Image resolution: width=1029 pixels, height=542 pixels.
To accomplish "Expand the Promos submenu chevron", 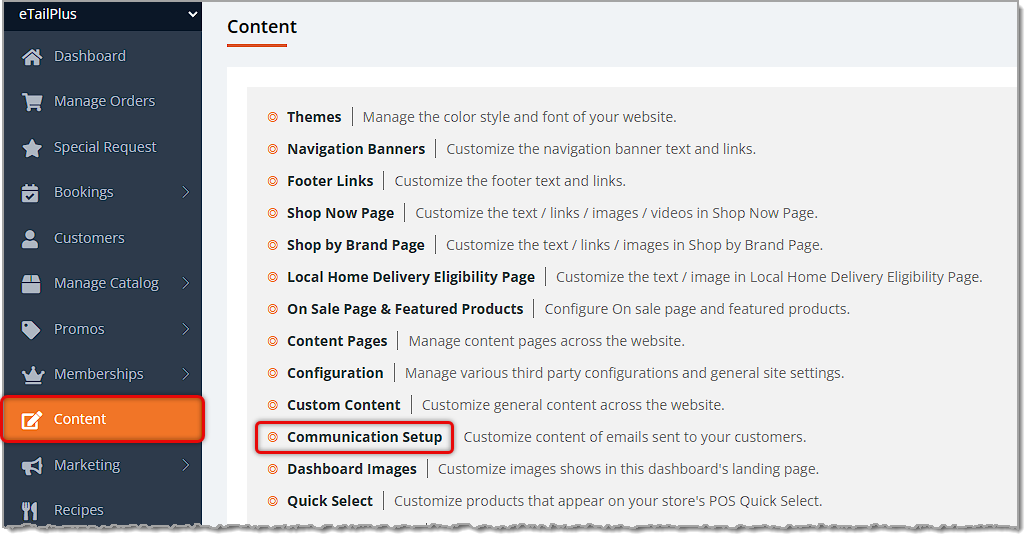I will [186, 329].
